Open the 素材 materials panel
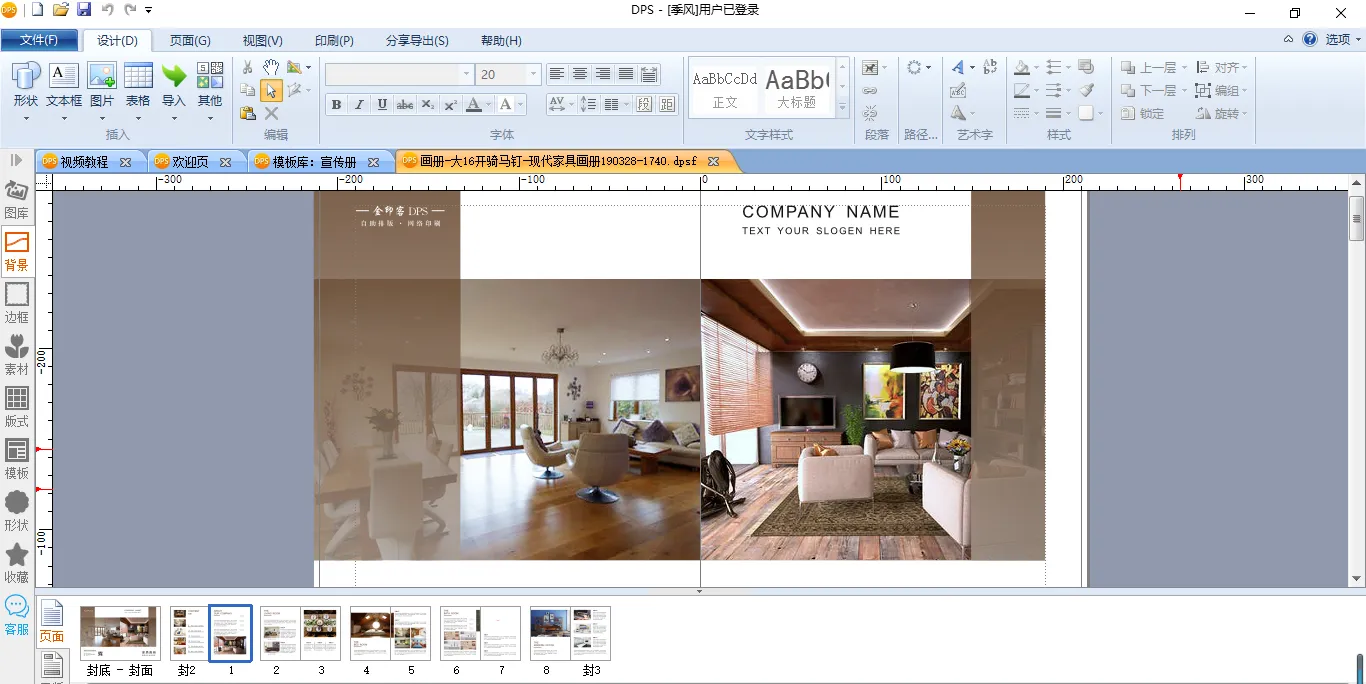1366x684 pixels. 17,355
